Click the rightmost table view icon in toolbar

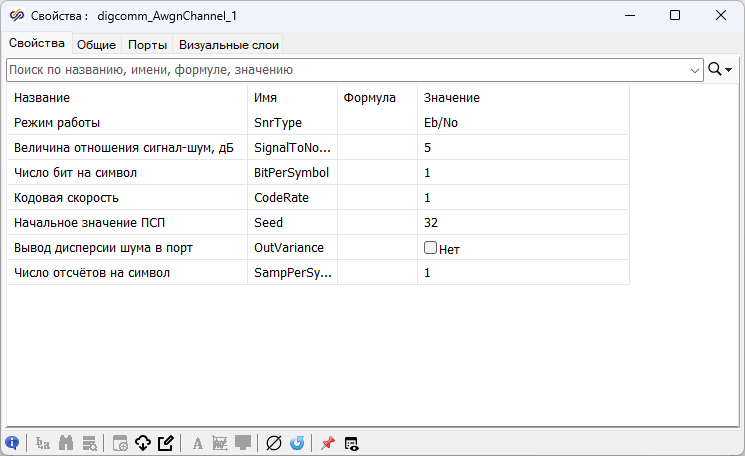pyautogui.click(x=352, y=443)
